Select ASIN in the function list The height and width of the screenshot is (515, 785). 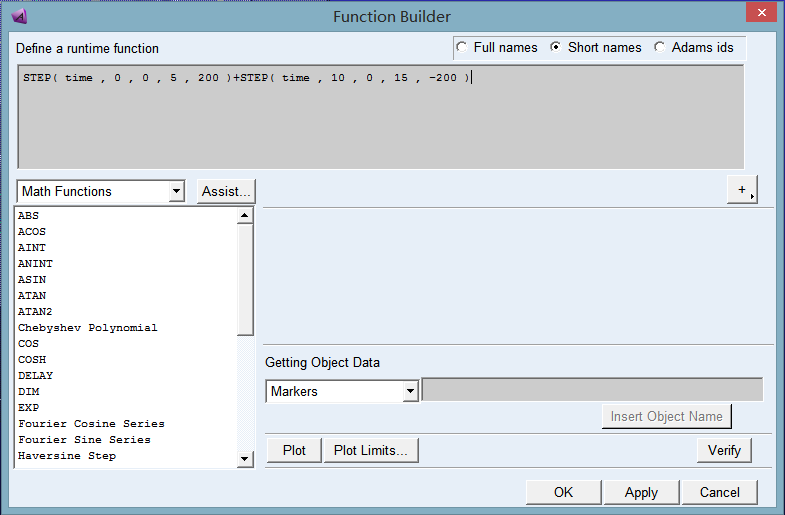(x=32, y=279)
